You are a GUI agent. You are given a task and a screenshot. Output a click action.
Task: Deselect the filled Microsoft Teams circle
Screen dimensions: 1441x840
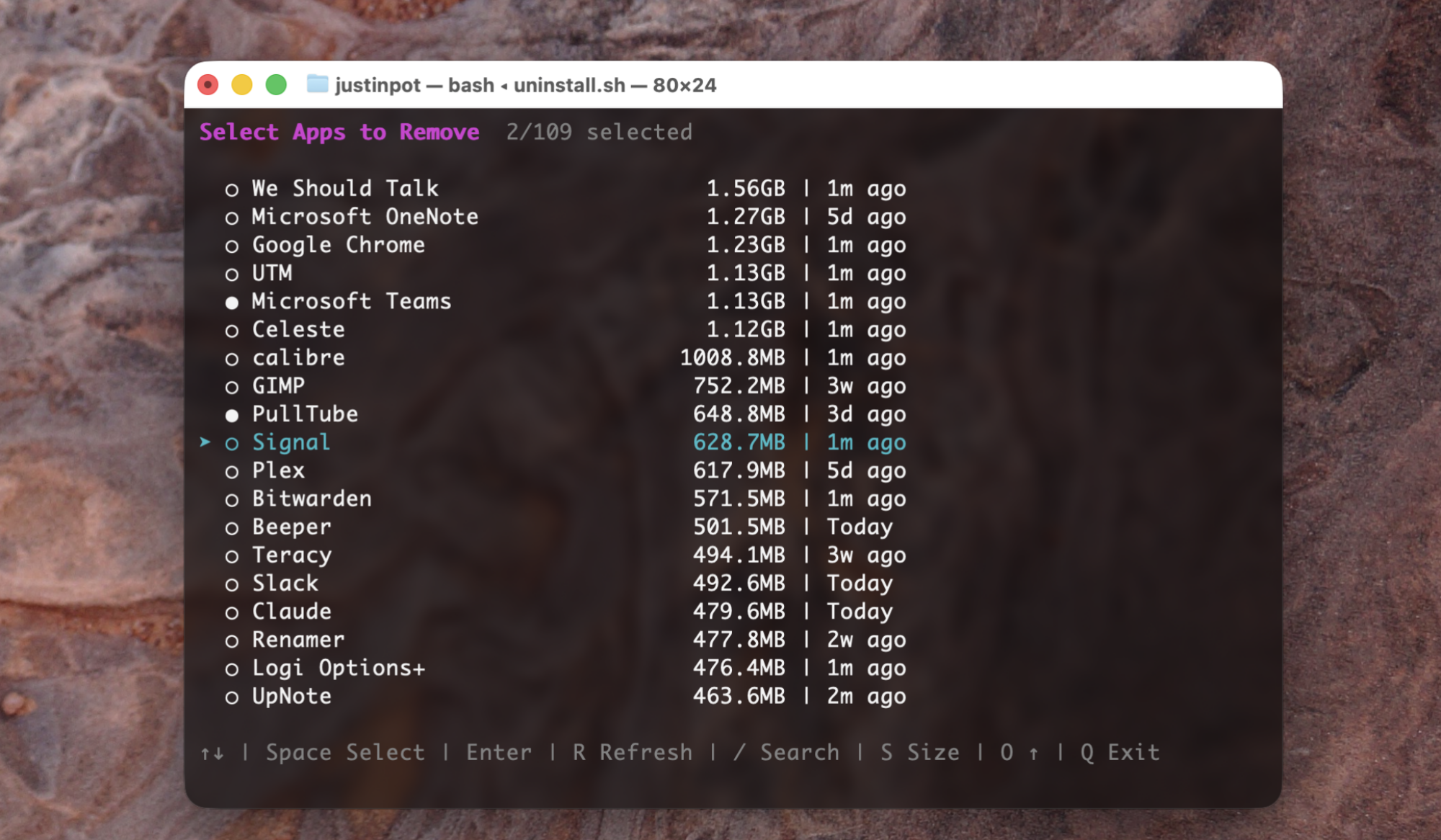231,303
